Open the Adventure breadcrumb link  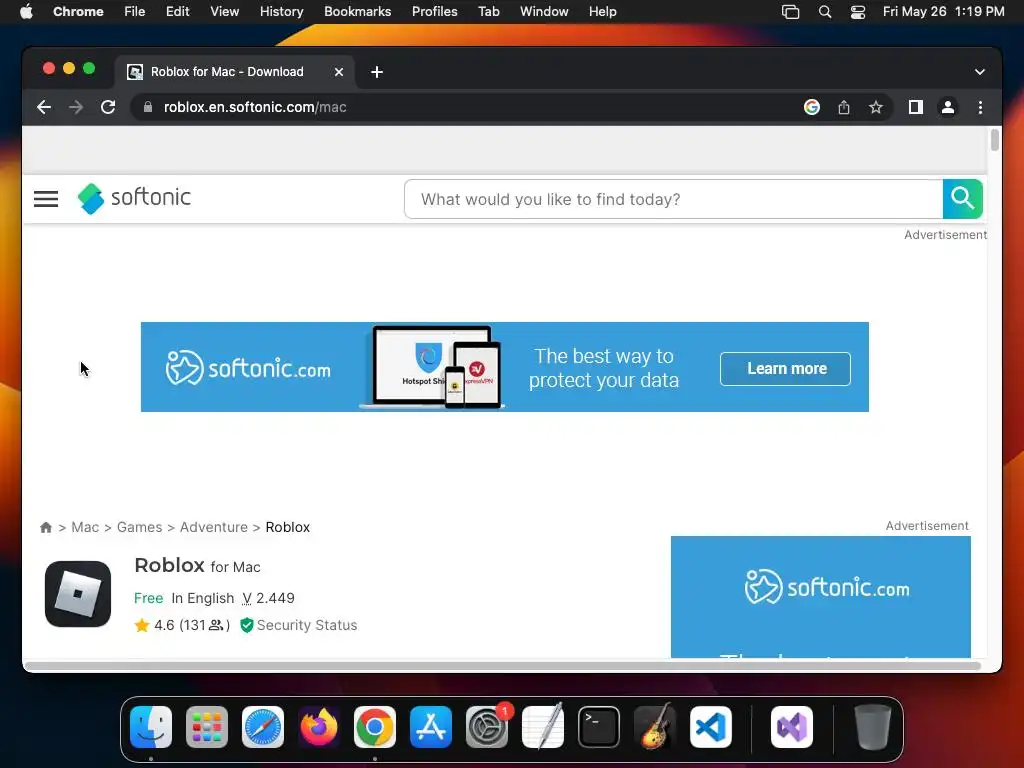tap(214, 527)
